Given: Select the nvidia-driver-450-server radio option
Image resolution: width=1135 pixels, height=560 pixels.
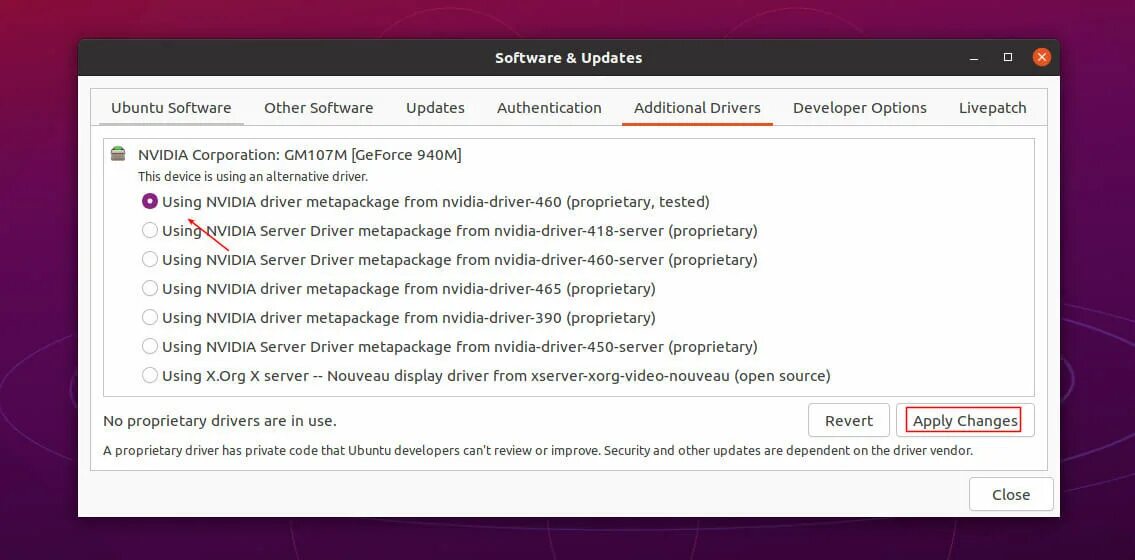Looking at the screenshot, I should (150, 347).
